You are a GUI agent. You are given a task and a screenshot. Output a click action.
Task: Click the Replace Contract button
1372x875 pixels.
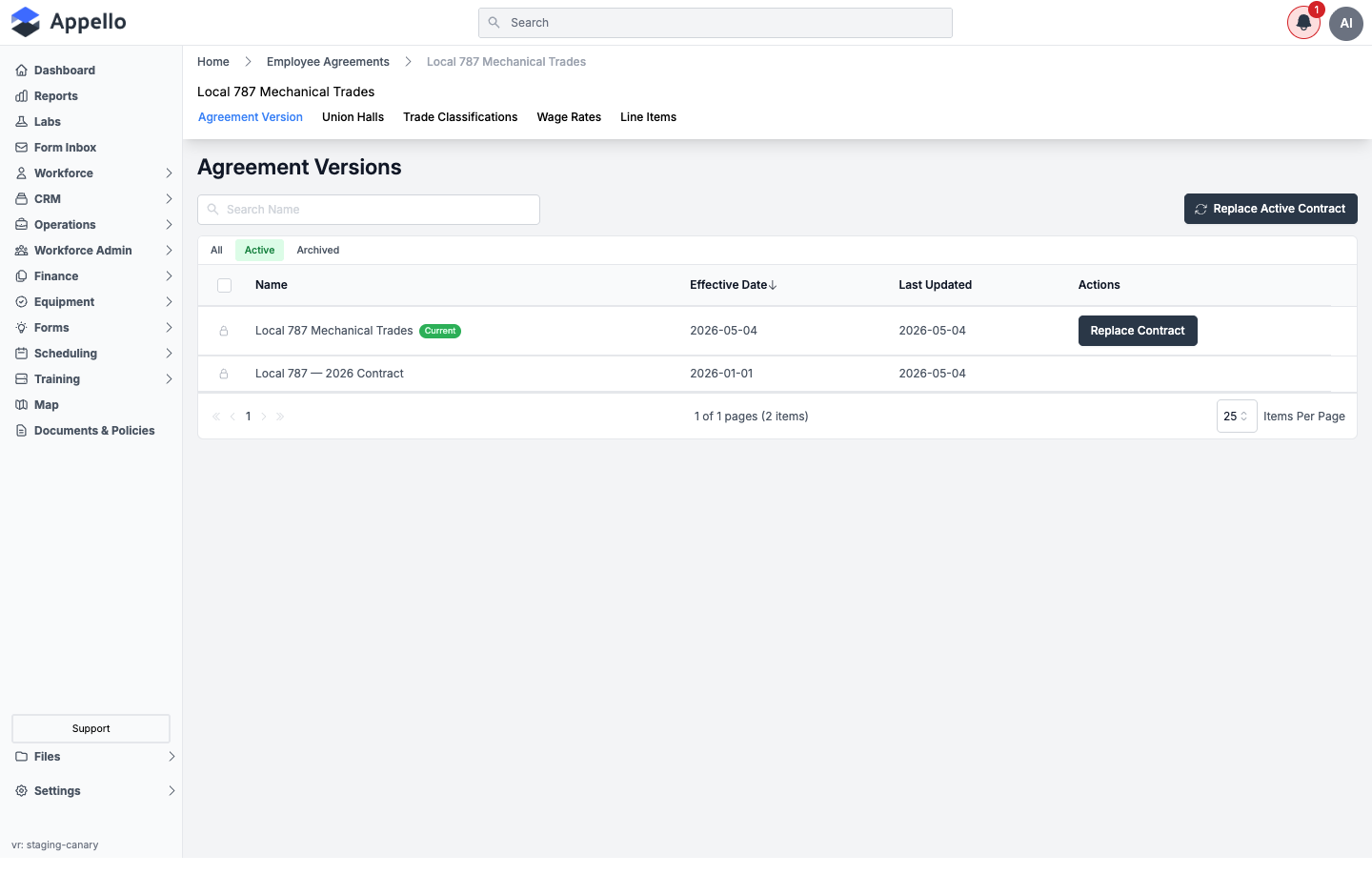(1138, 331)
